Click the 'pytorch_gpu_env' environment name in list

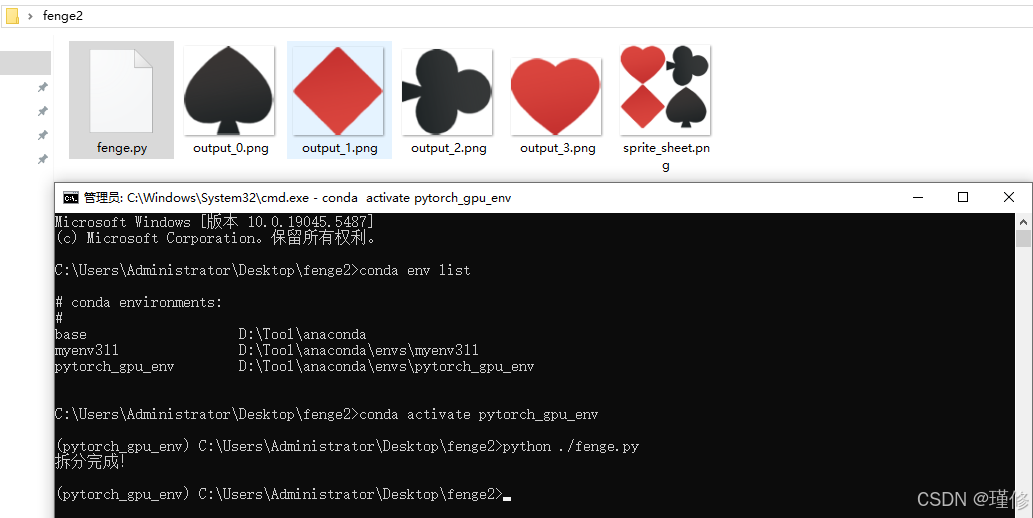(115, 366)
